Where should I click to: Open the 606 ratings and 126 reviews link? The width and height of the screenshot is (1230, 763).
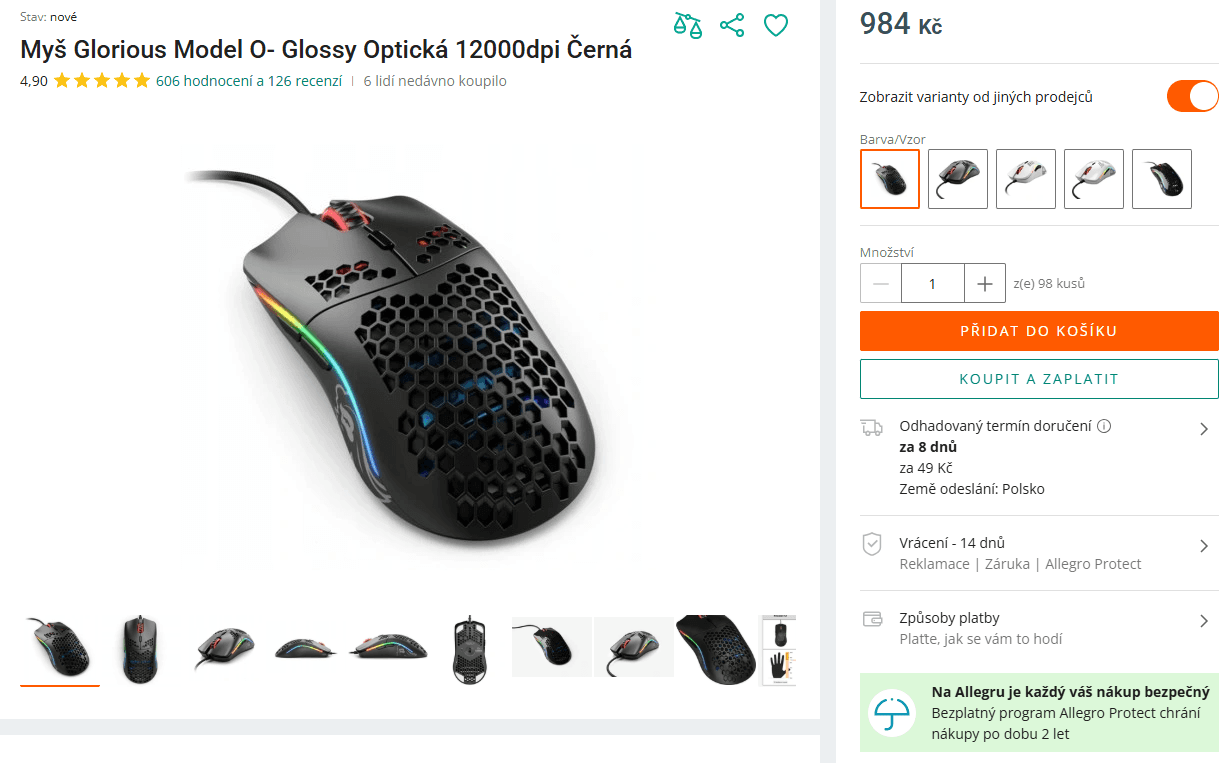(249, 81)
